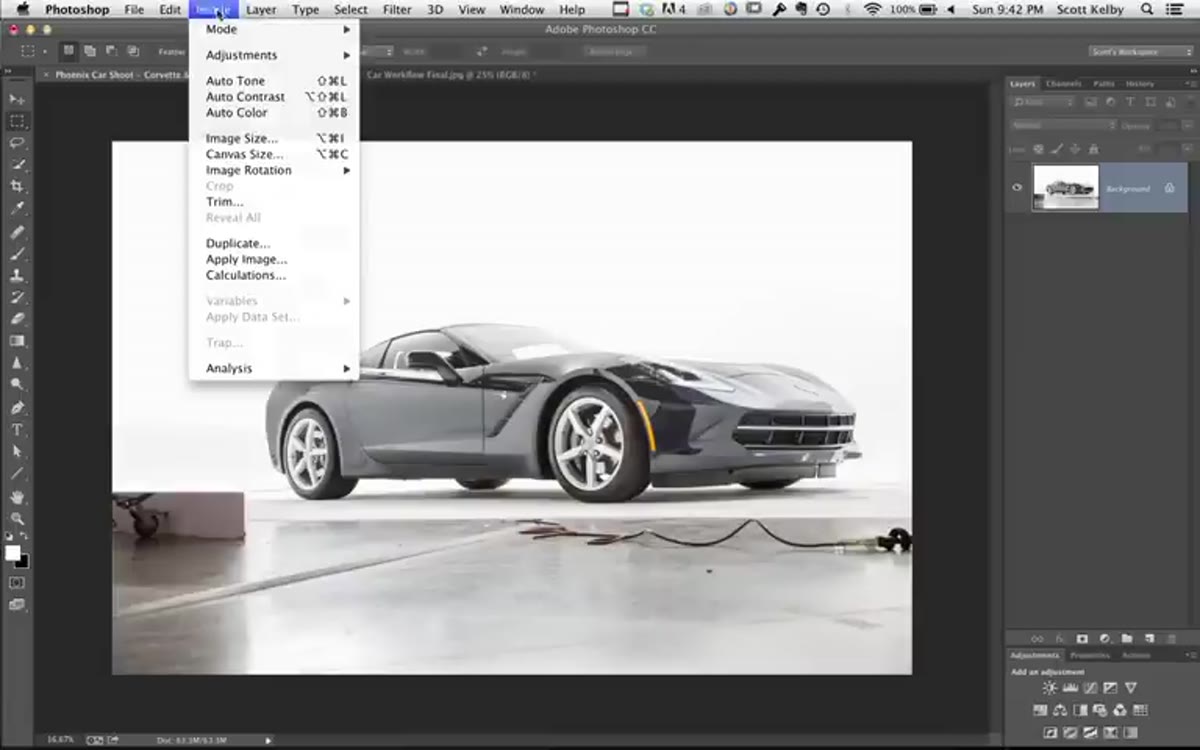
Task: Toggle type layer filter in Layers panel
Action: pos(1130,101)
